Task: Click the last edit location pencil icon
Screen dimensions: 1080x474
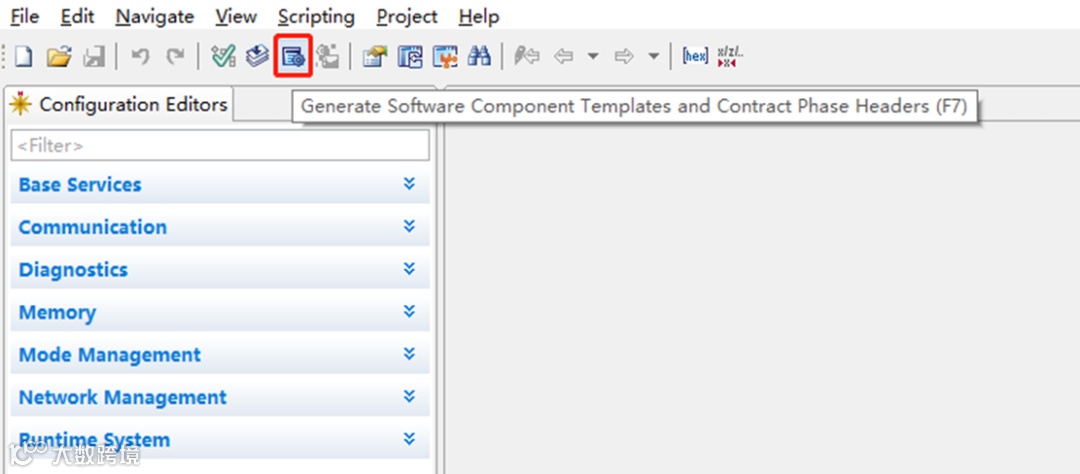Action: pyautogui.click(x=527, y=56)
